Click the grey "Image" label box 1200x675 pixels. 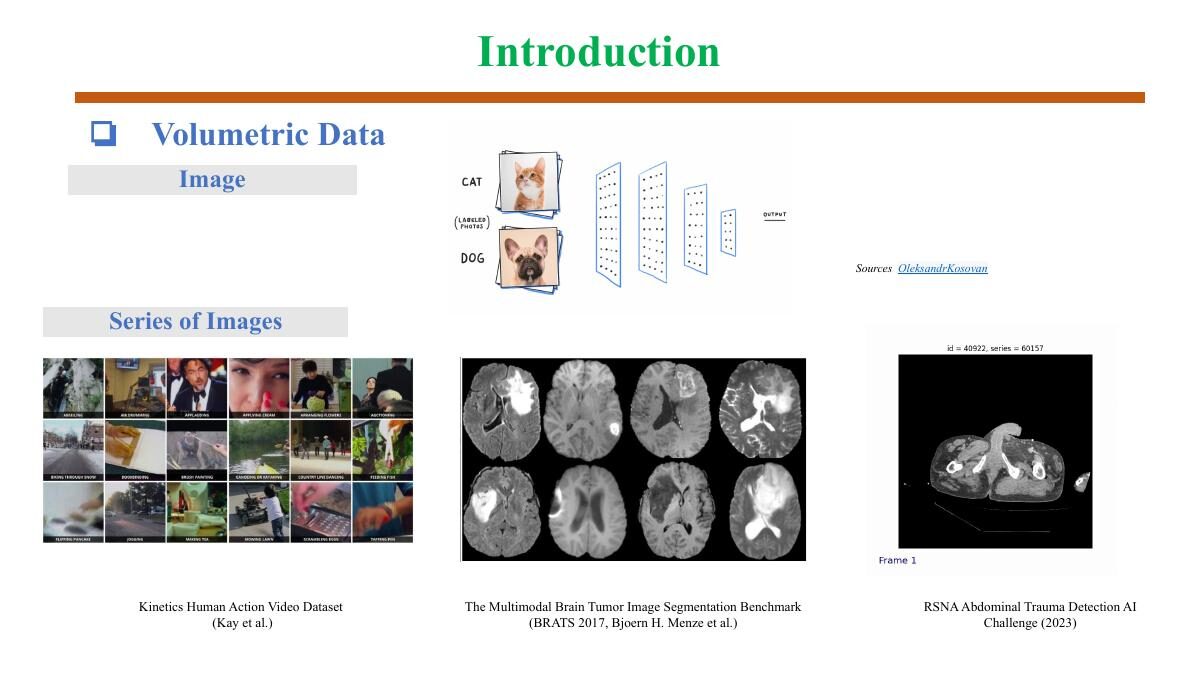[212, 180]
